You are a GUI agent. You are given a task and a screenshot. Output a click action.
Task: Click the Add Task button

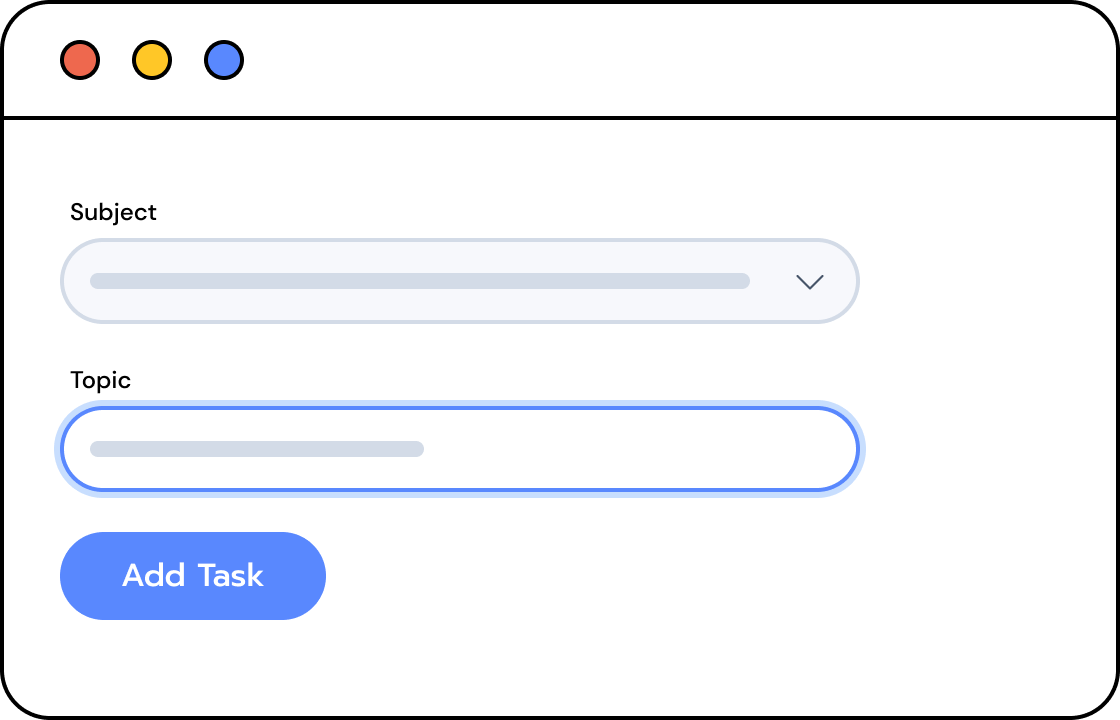193,576
